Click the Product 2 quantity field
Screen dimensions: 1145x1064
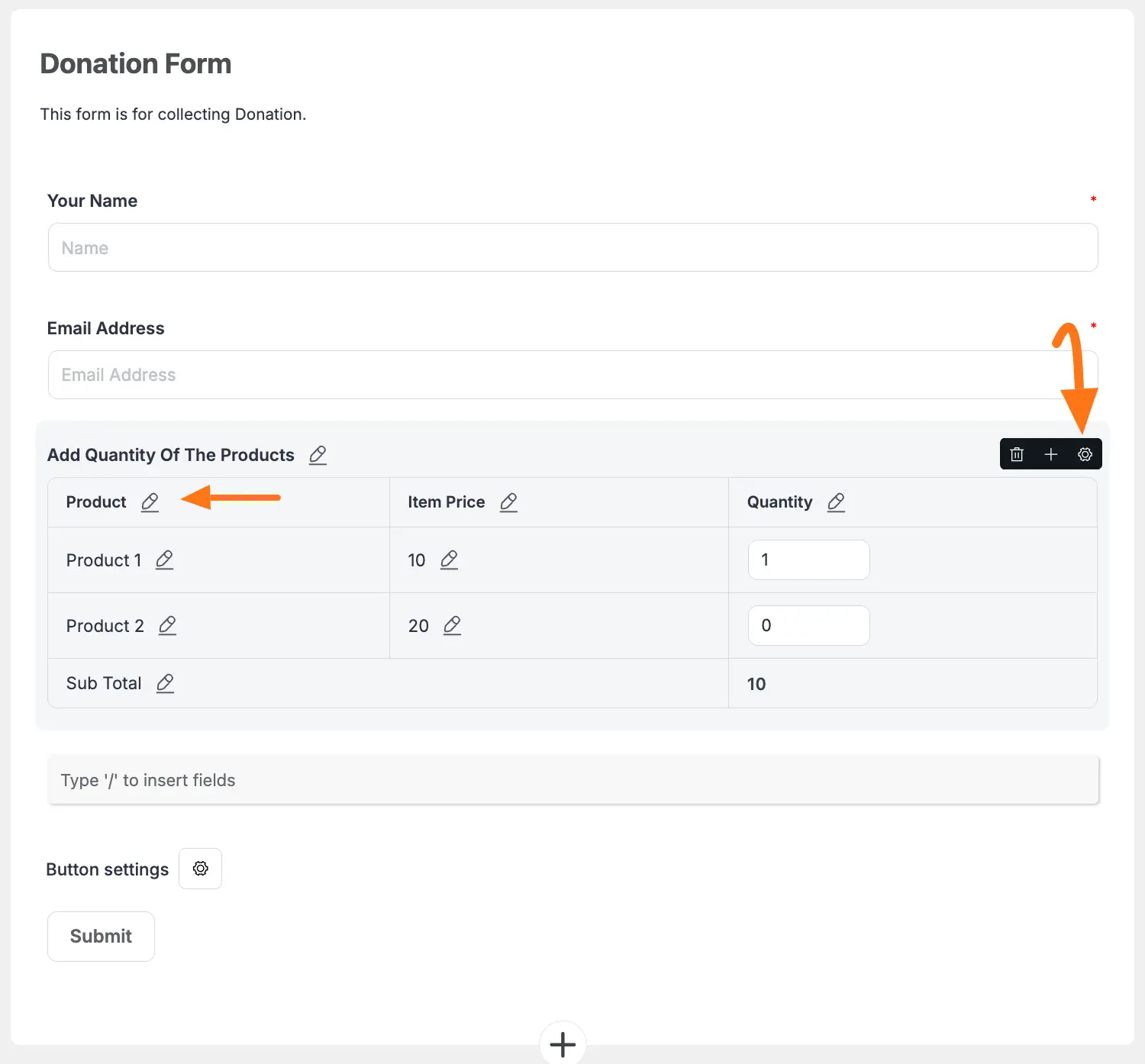click(x=808, y=626)
